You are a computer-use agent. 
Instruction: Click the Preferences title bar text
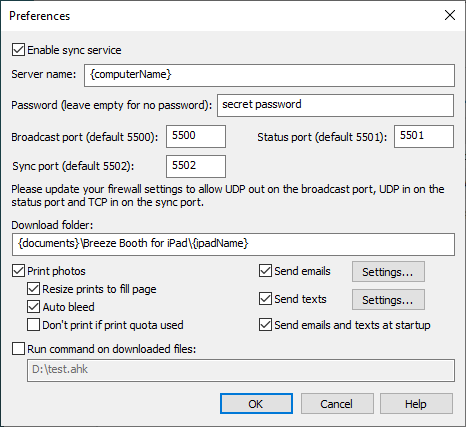coord(40,16)
